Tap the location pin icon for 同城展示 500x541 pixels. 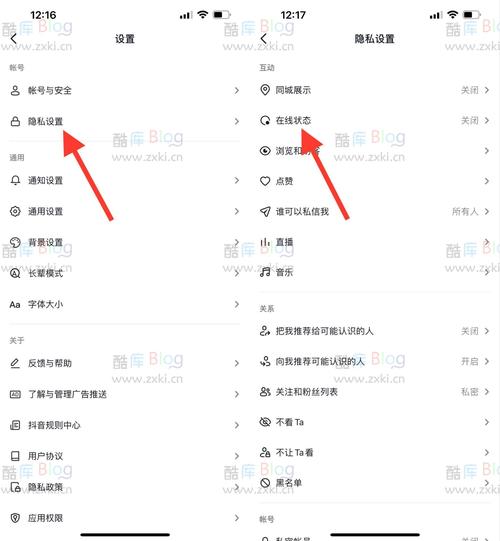pos(265,90)
